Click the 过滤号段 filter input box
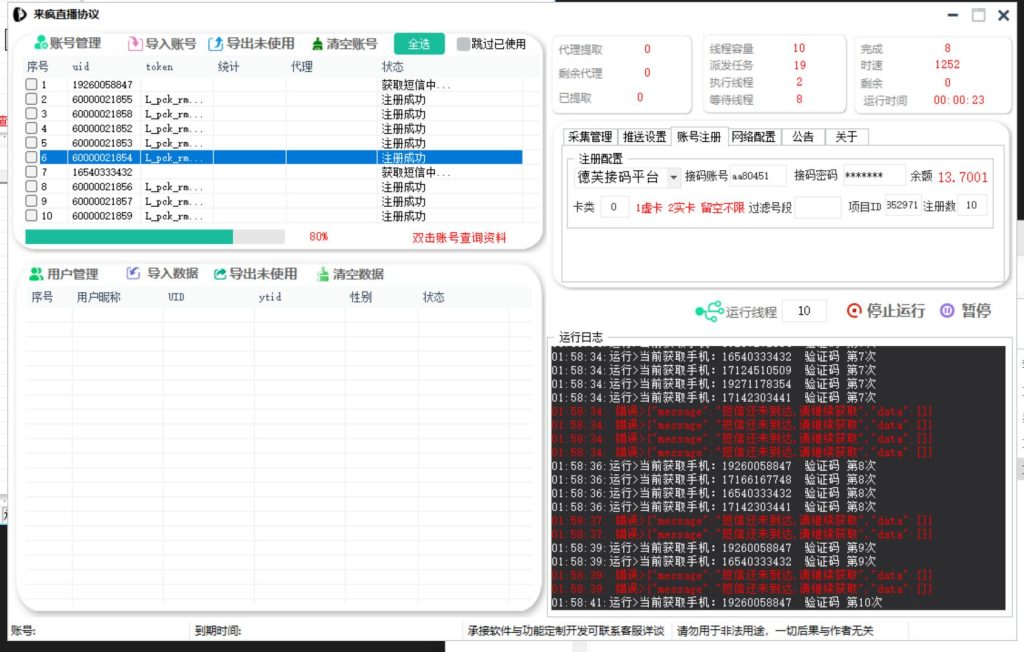1024x652 pixels. (818, 207)
